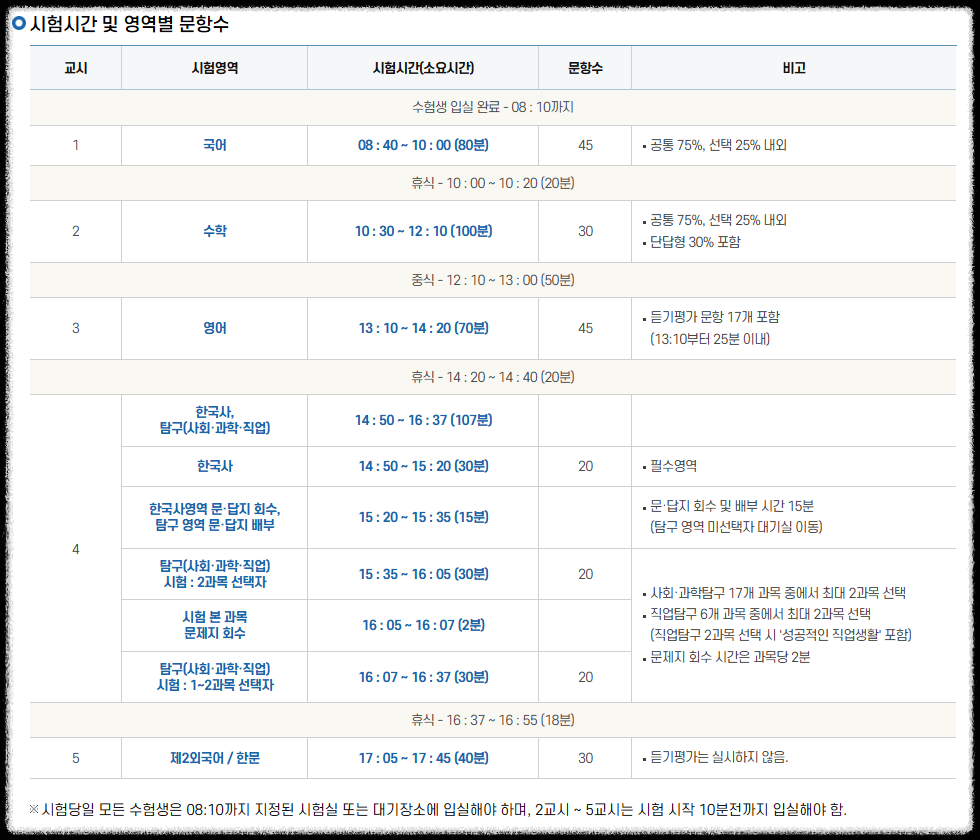Click the time '14 : 50 ~ 16 : 37 (107분)'

[x=423, y=420]
